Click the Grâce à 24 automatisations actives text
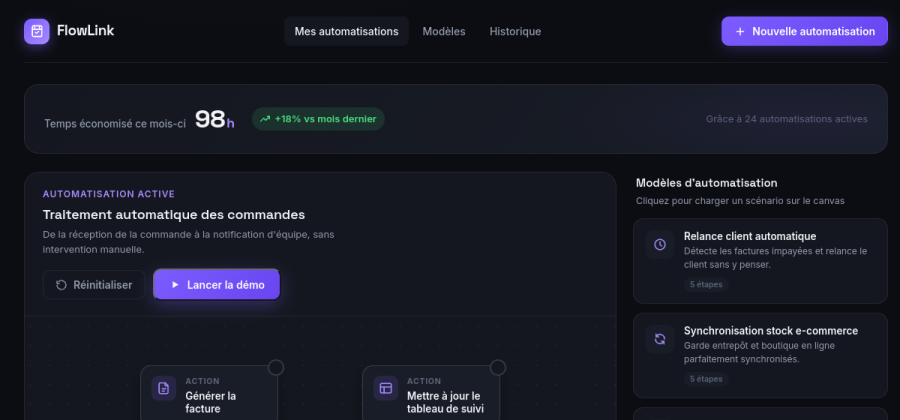This screenshot has width=900, height=420. 786,119
